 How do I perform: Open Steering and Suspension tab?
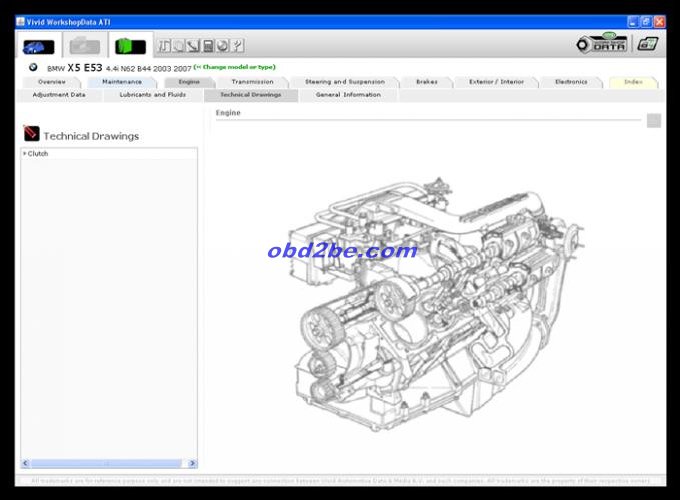pyautogui.click(x=345, y=82)
